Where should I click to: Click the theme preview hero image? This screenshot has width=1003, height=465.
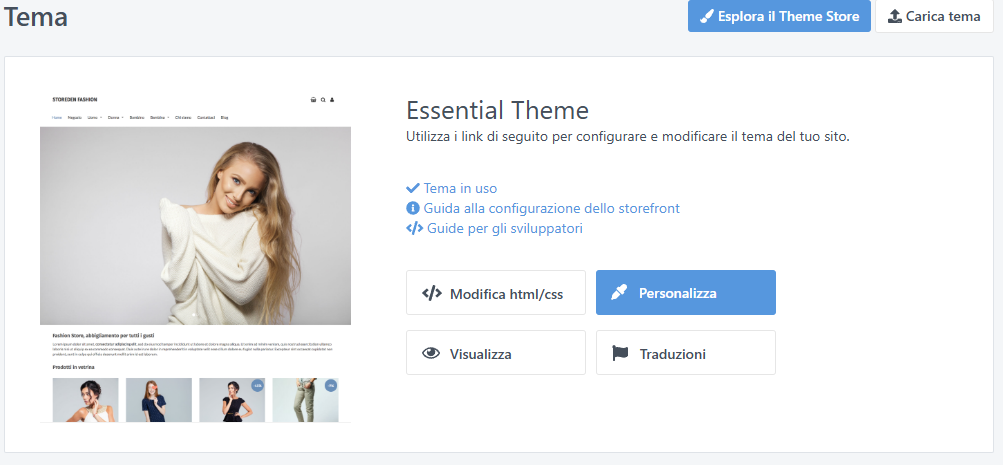pyautogui.click(x=195, y=224)
